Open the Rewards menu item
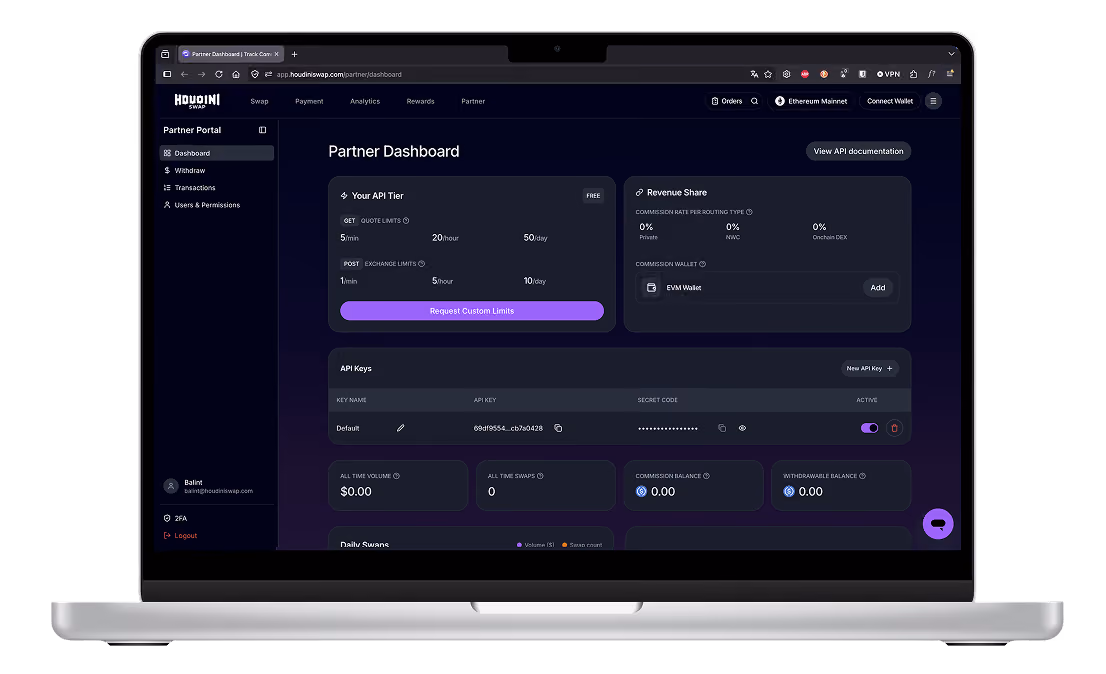 pos(420,102)
